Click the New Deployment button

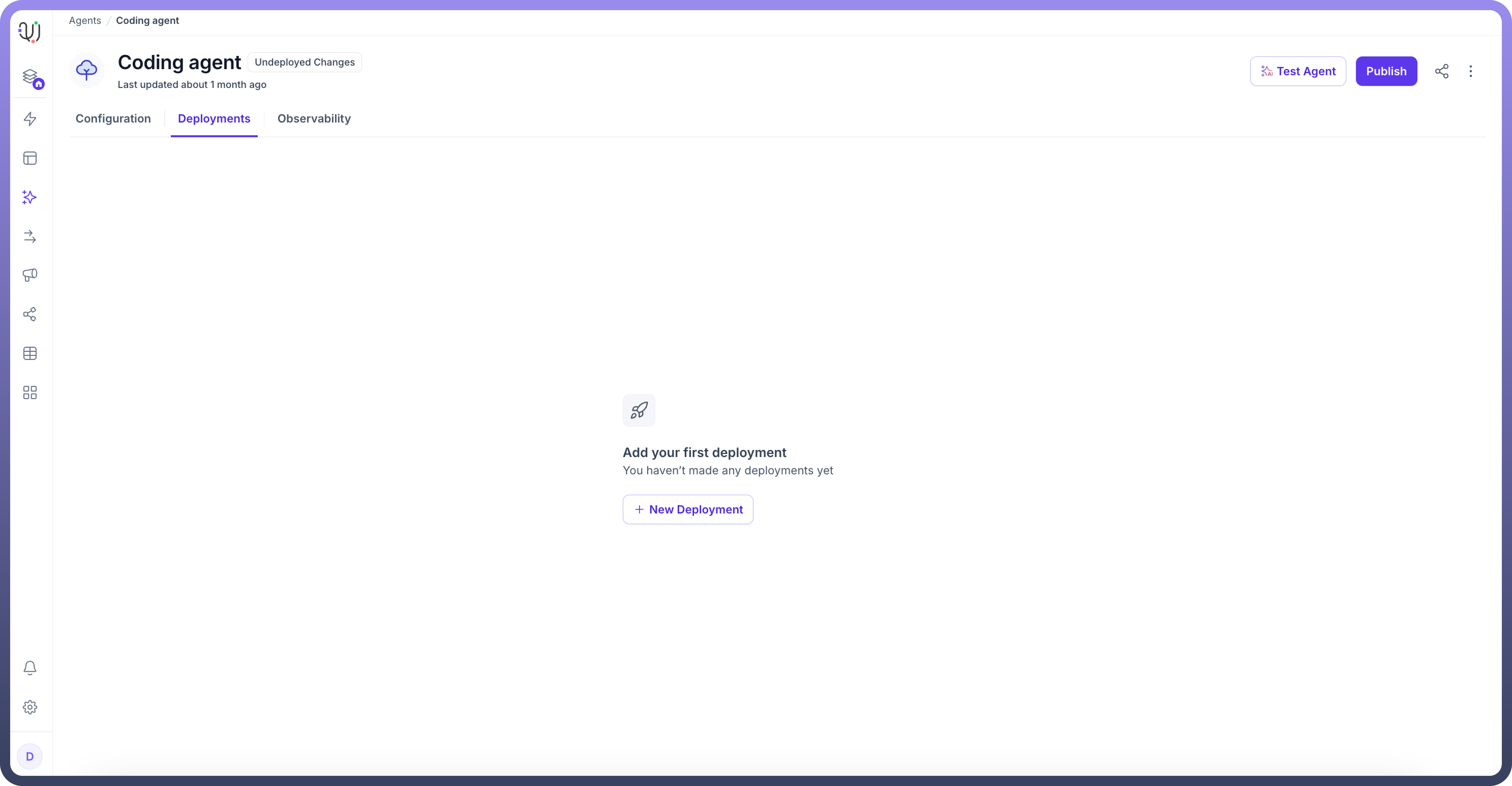click(x=687, y=509)
